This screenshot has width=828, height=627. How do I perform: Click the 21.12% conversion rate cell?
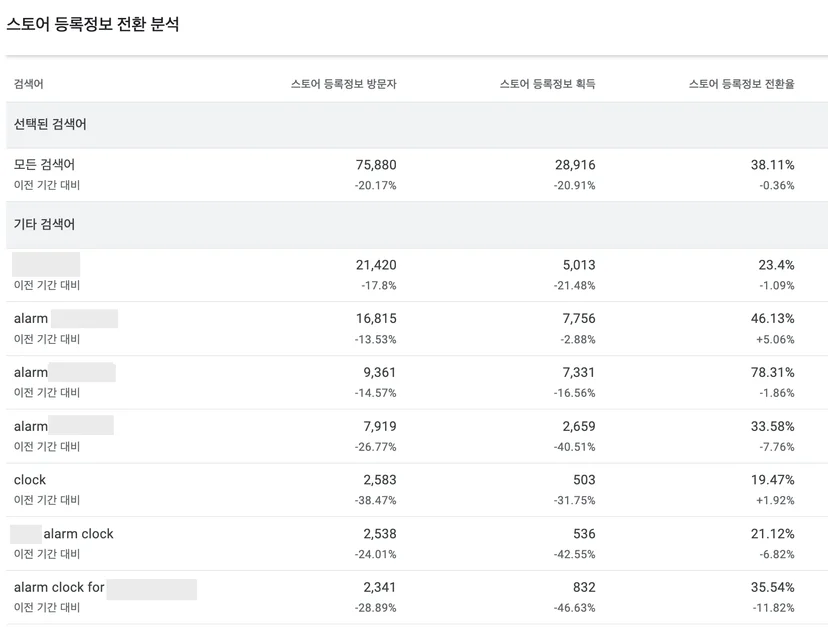click(x=773, y=534)
